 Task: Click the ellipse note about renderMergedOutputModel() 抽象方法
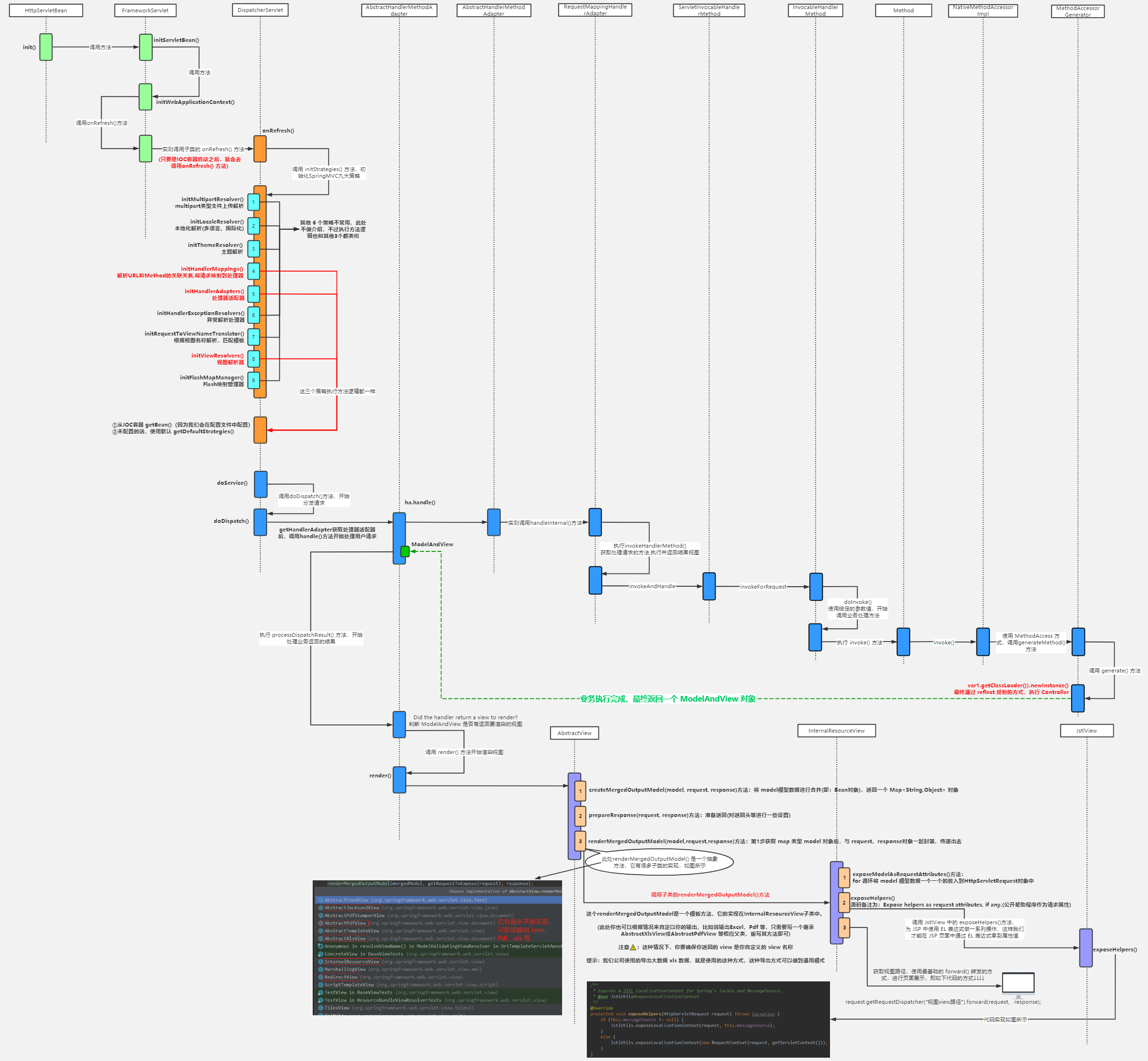(659, 862)
